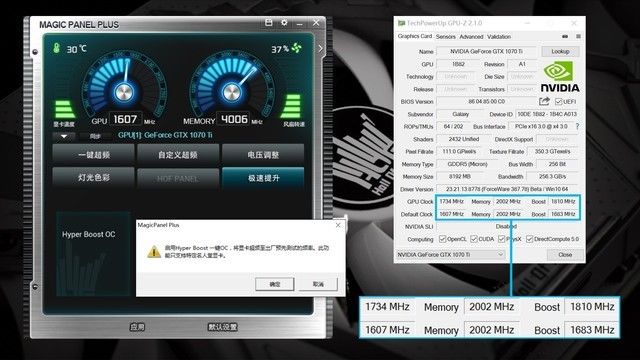Open the GPU-Z hamburger menu icon
Viewport: 640px width, 360px height.
tap(578, 36)
